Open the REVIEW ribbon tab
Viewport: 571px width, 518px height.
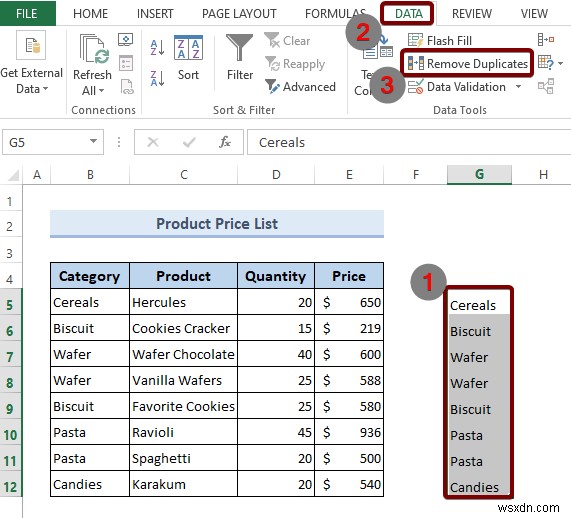pos(472,14)
